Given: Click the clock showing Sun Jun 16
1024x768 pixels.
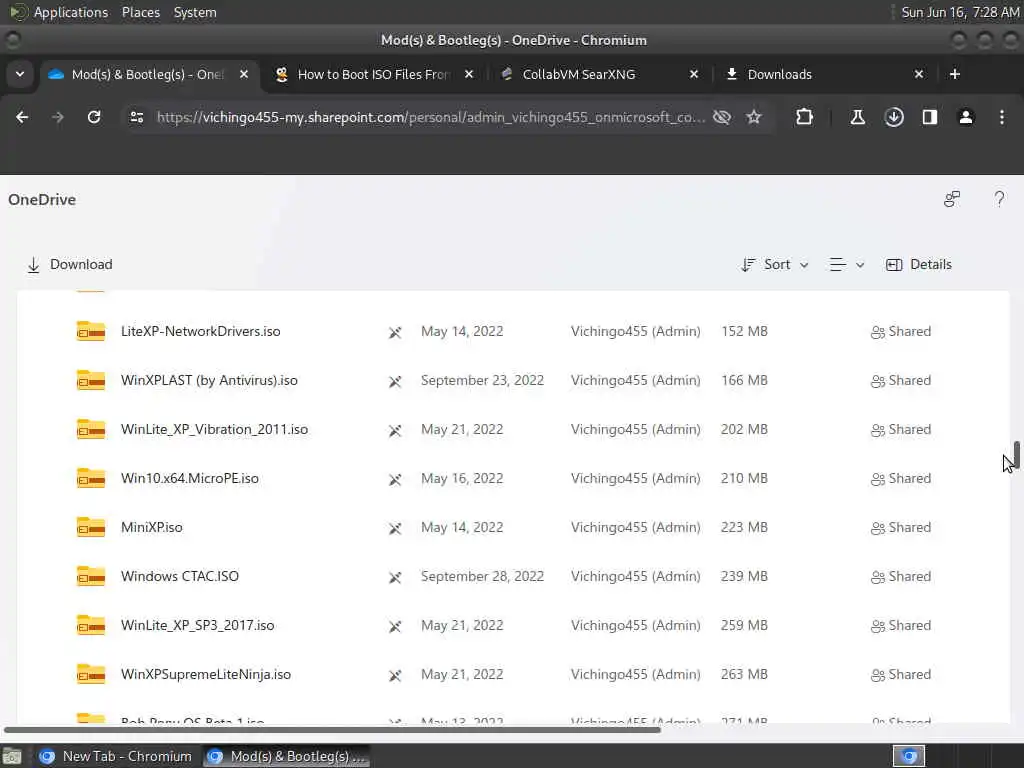Looking at the screenshot, I should 960,12.
